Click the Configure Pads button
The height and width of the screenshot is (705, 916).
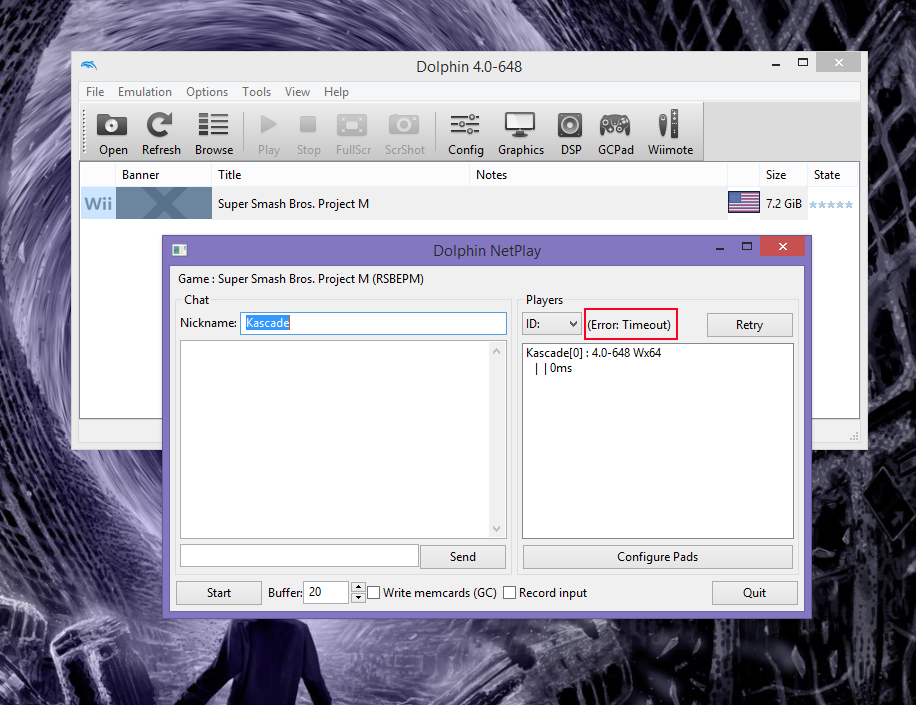point(657,557)
